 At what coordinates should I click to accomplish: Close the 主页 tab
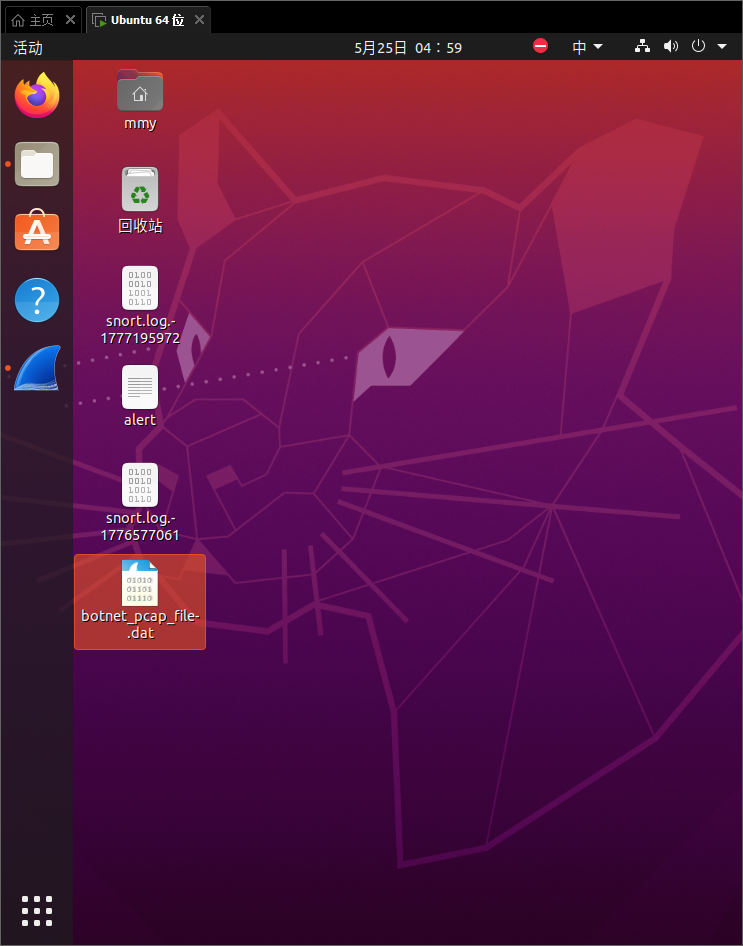[x=70, y=20]
